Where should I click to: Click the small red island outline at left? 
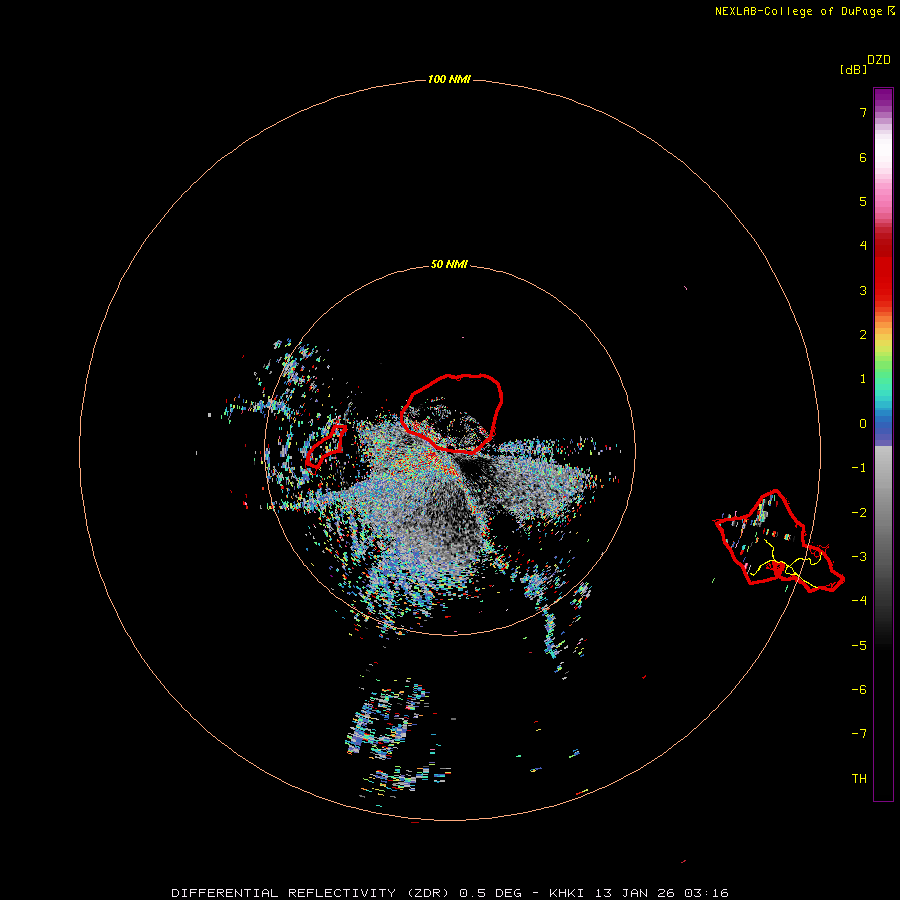click(325, 445)
